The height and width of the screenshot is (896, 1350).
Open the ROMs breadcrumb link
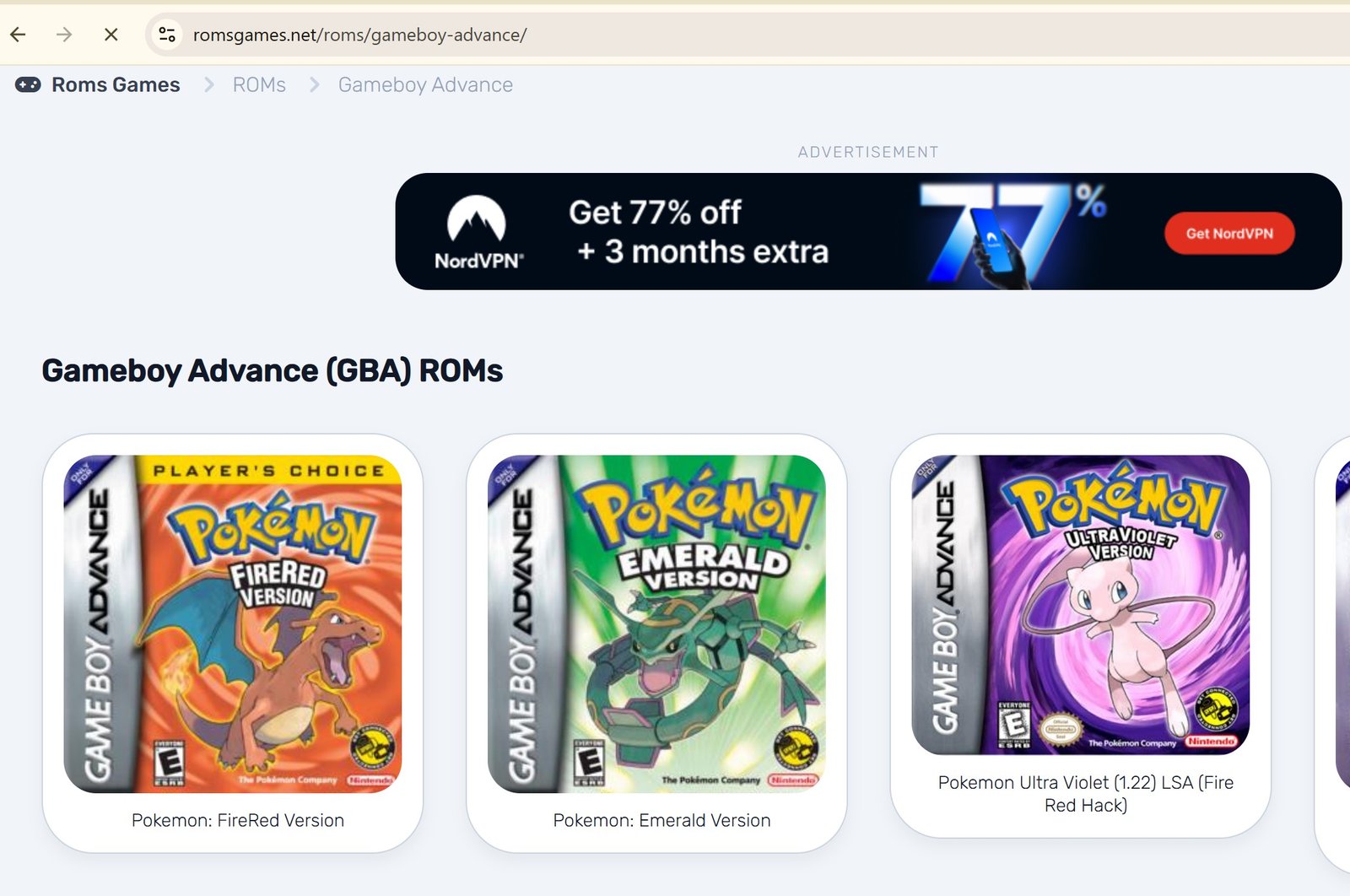click(x=258, y=84)
